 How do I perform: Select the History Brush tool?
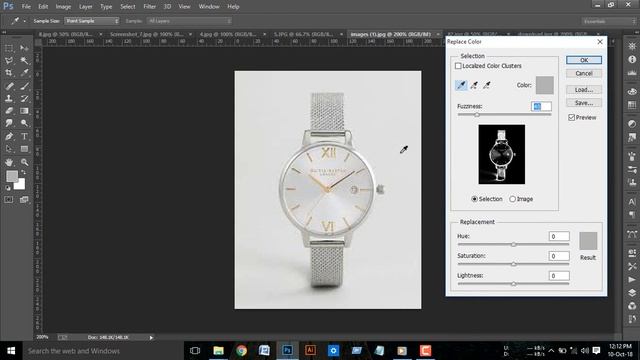click(x=24, y=98)
